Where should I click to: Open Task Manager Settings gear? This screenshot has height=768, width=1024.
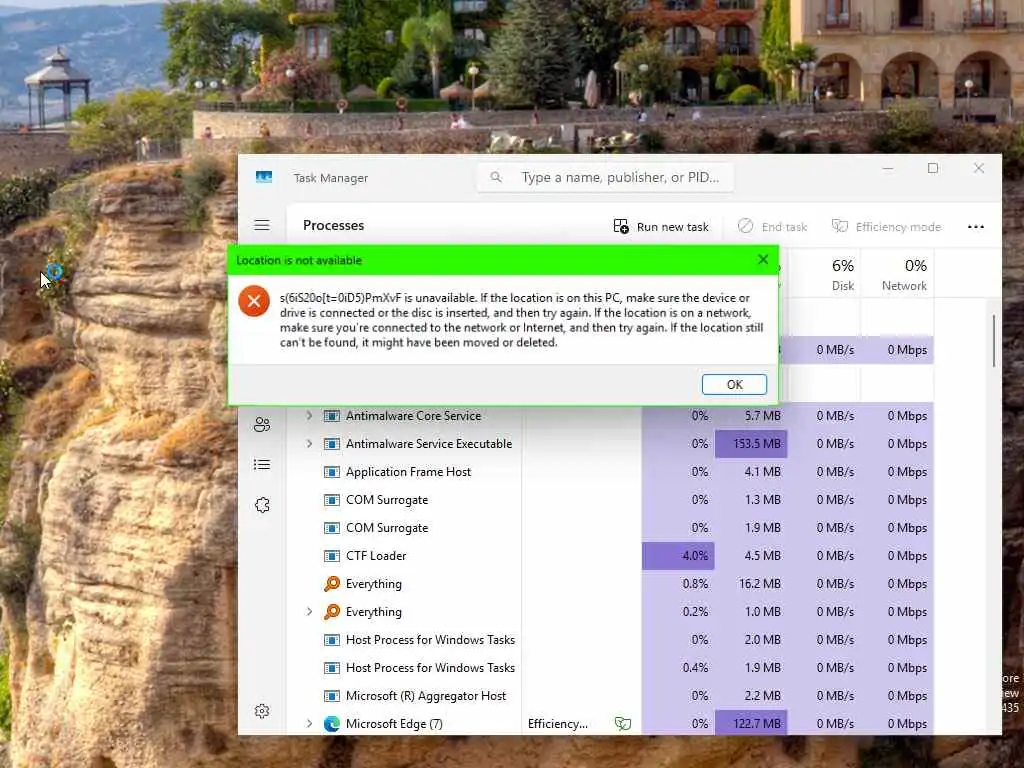(262, 711)
